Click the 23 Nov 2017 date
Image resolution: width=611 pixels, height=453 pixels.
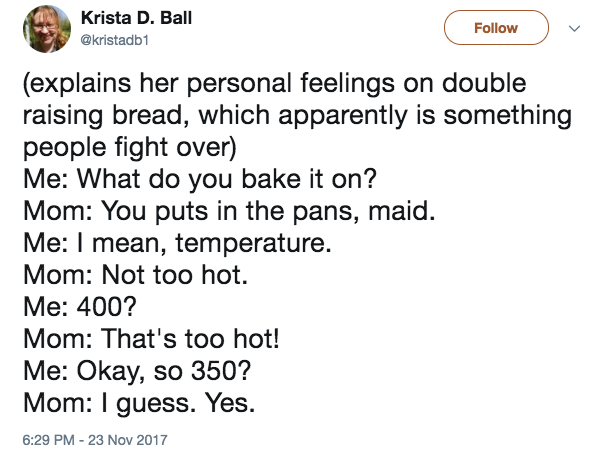[x=127, y=440]
